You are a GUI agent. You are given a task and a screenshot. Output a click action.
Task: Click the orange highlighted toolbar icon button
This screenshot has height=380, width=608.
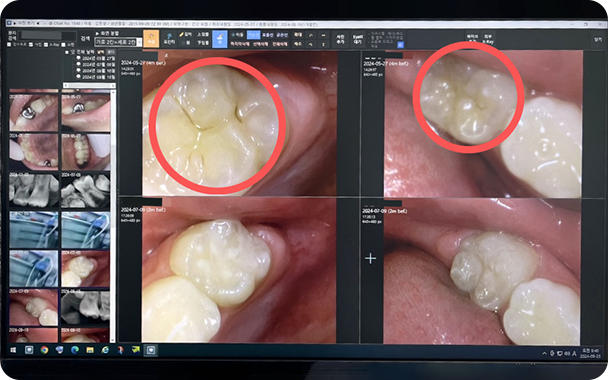(x=151, y=39)
